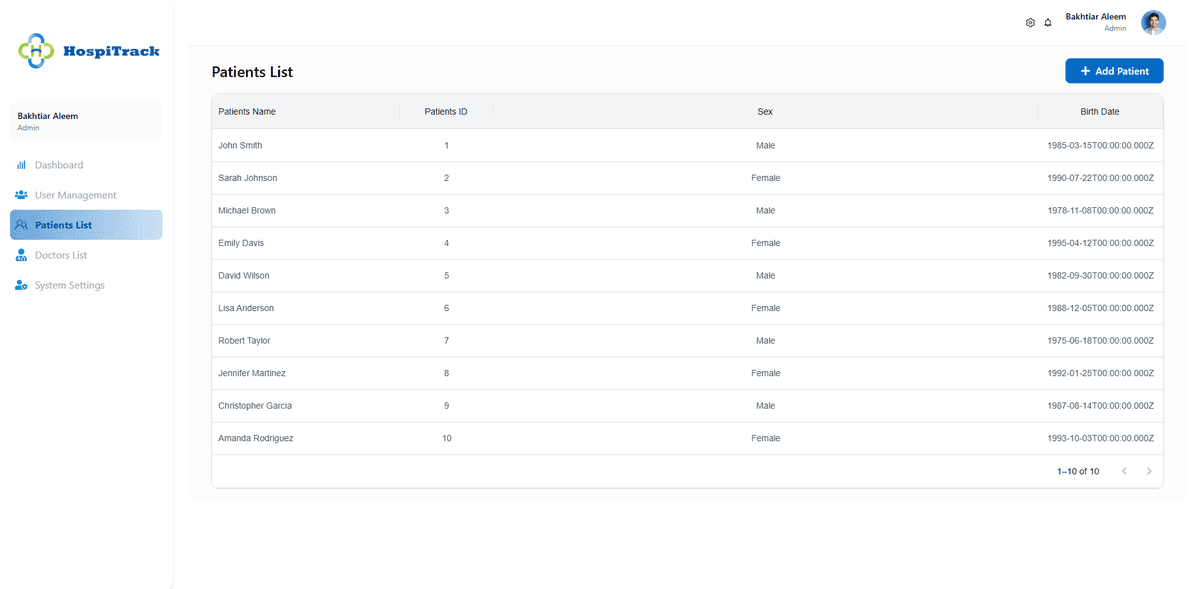1200x589 pixels.
Task: Go to previous table page
Action: 1124,471
